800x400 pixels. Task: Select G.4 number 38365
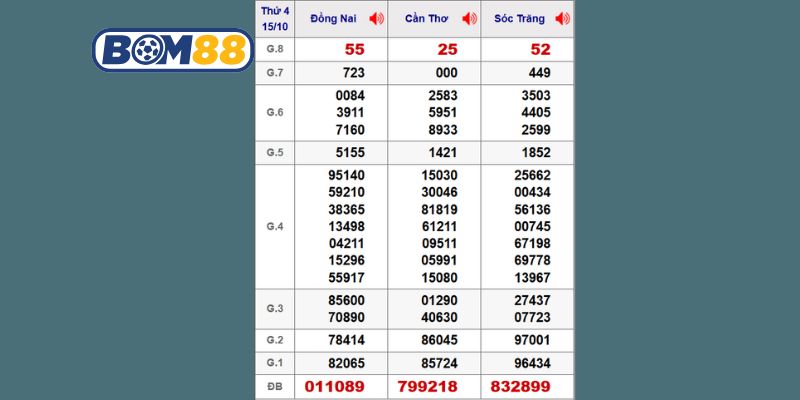coord(346,210)
